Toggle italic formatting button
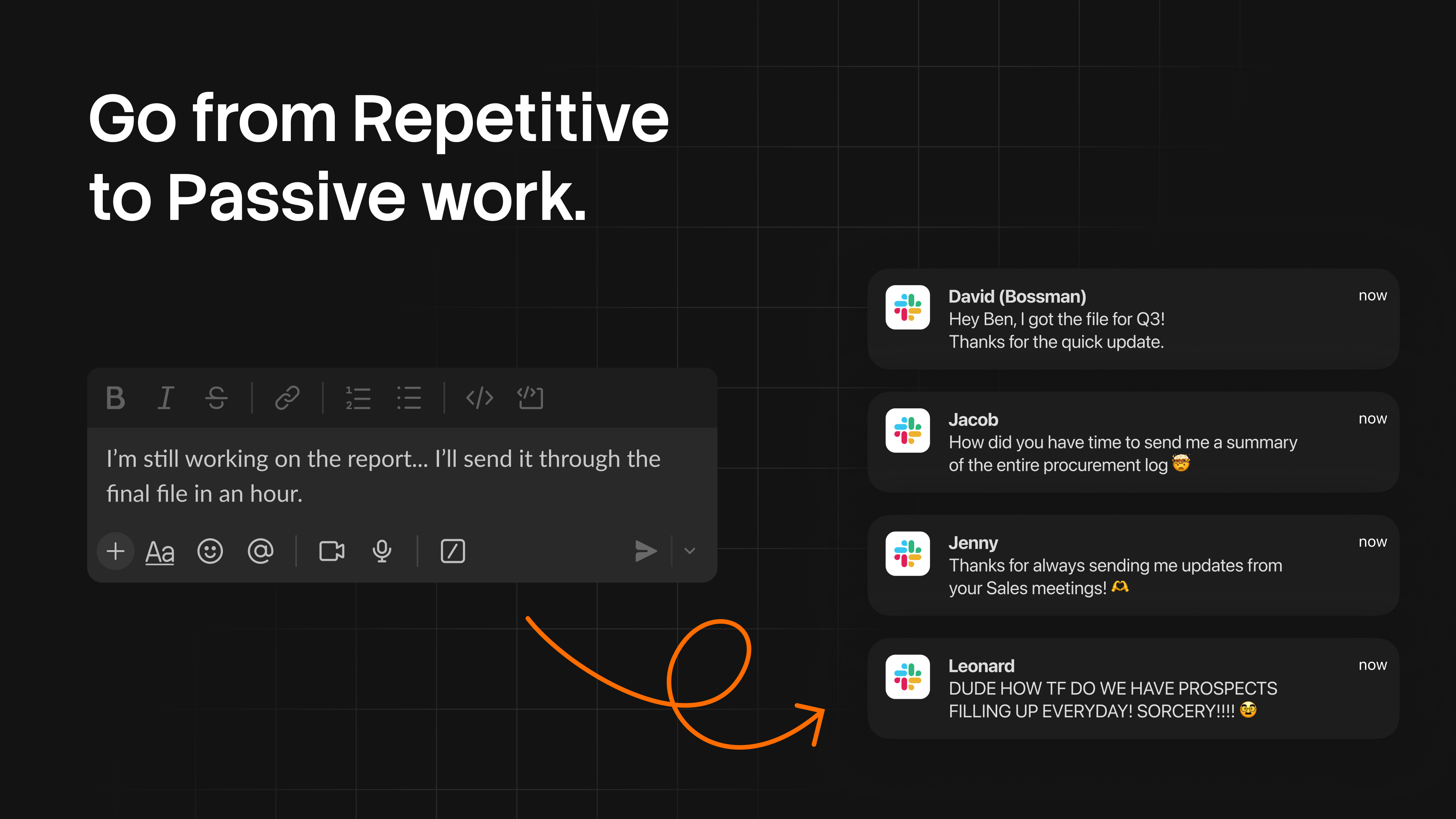Image resolution: width=1456 pixels, height=819 pixels. pyautogui.click(x=165, y=398)
